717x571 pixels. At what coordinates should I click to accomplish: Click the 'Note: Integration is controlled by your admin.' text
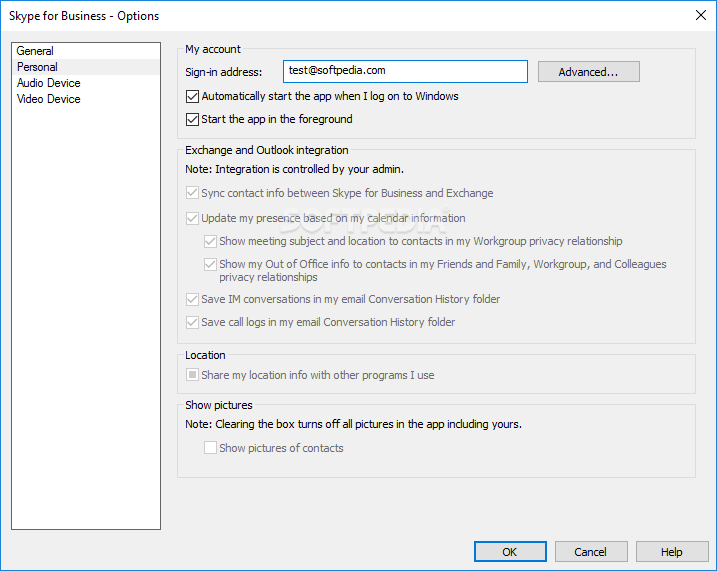coord(294,169)
